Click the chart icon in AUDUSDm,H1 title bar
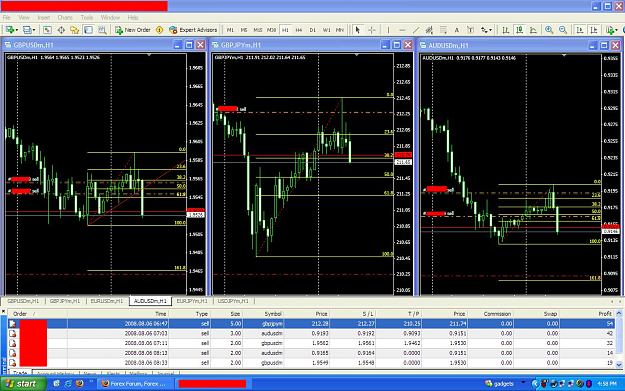The image size is (625, 391). pos(423,45)
